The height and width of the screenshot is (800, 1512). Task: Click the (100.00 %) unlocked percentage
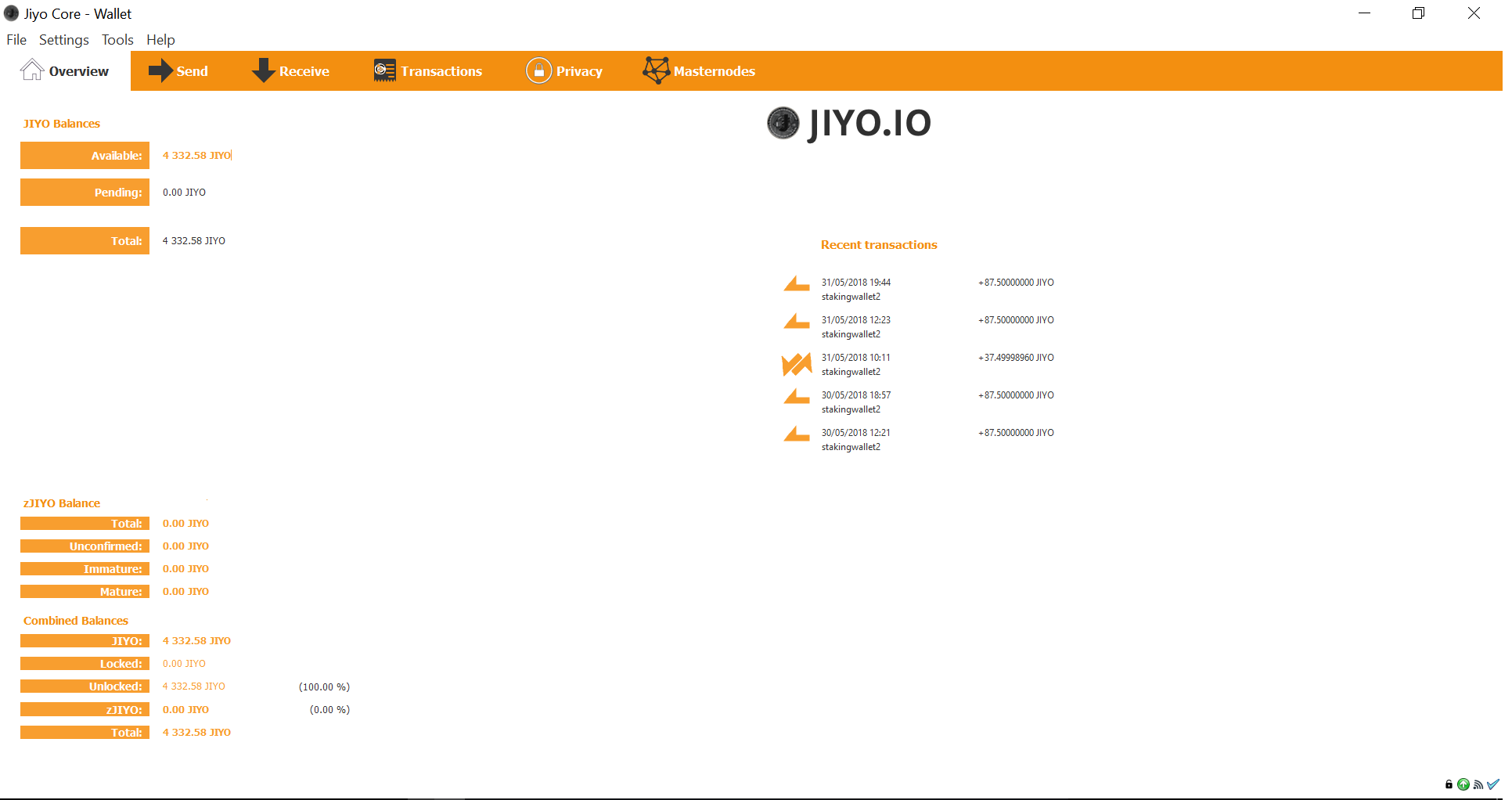coord(324,687)
